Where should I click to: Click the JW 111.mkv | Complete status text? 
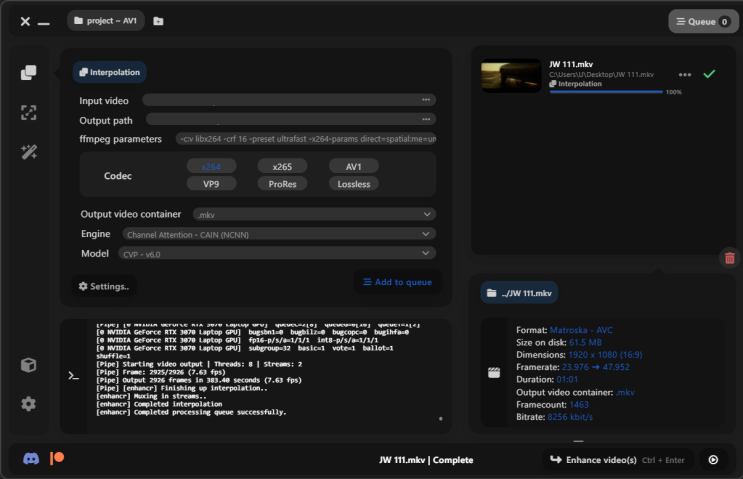point(426,460)
